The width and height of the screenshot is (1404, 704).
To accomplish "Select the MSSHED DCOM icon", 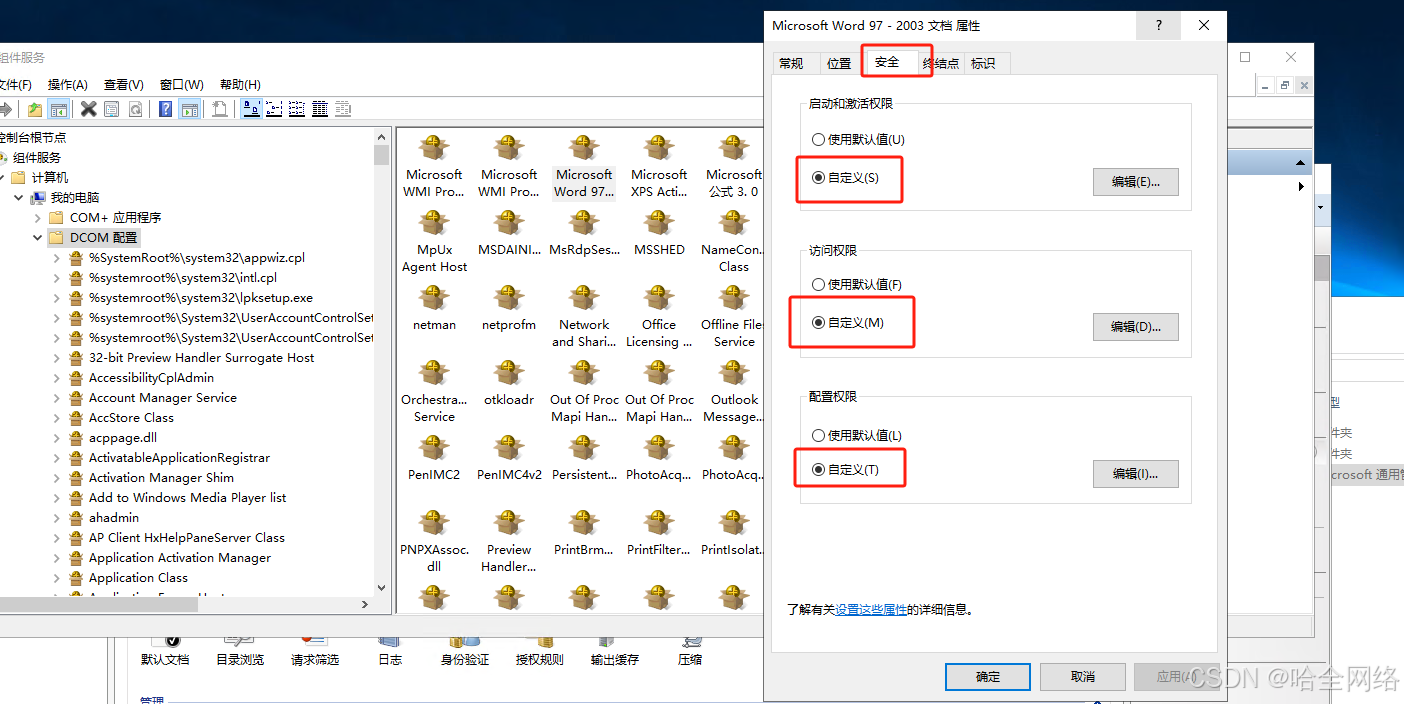I will point(659,233).
